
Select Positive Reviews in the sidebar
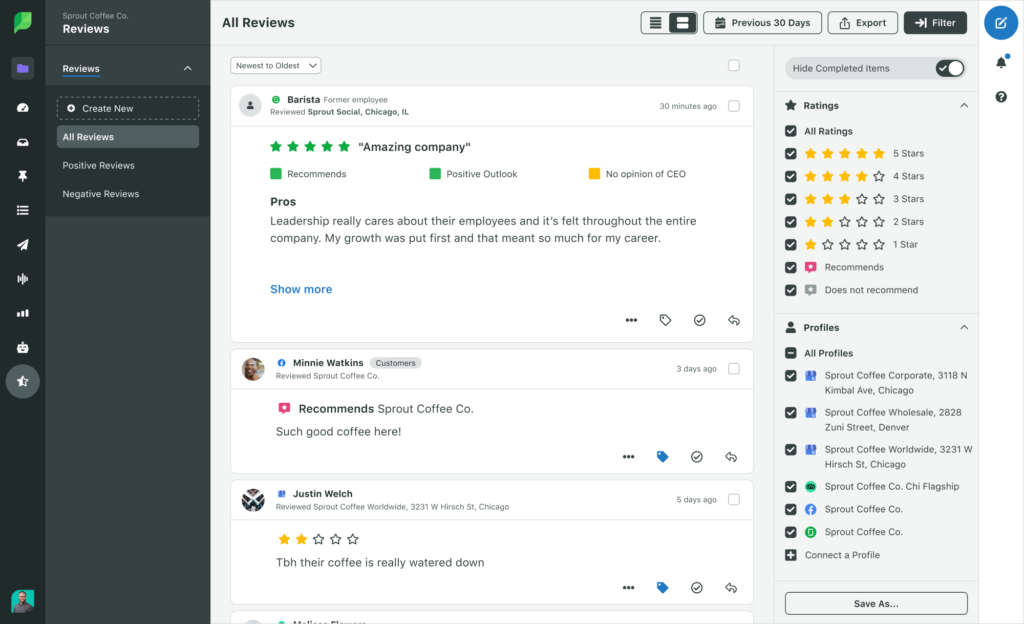pyautogui.click(x=98, y=165)
